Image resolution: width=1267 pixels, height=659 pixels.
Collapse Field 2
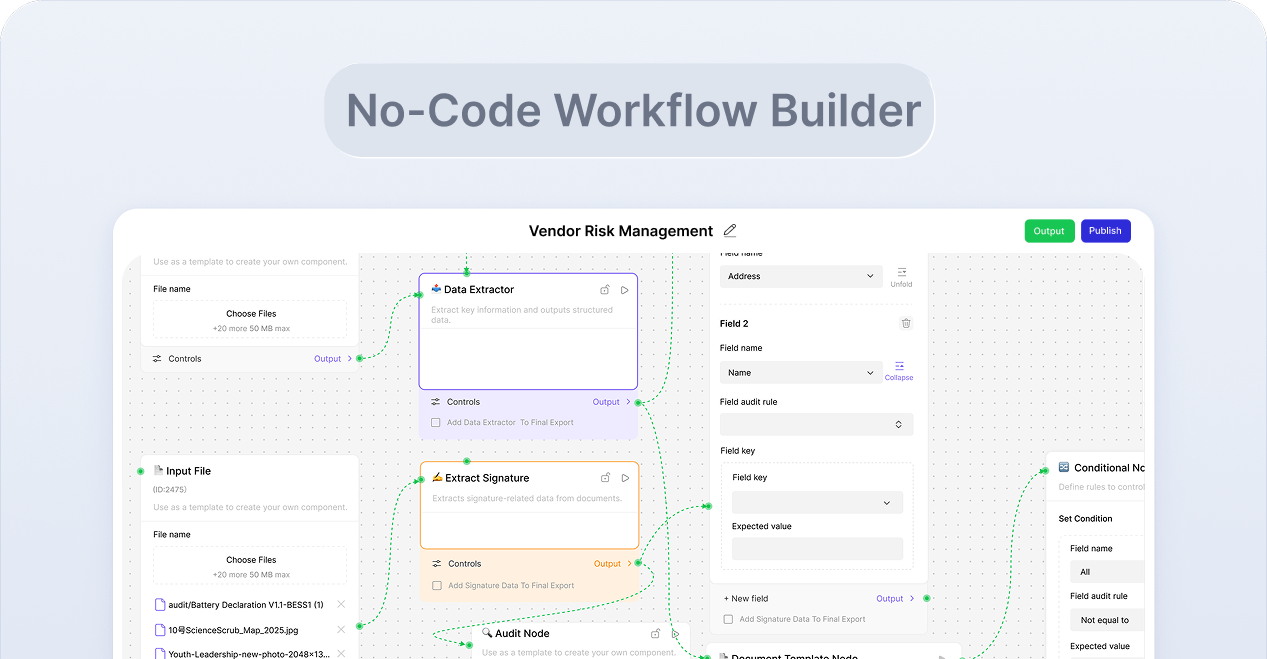click(899, 371)
